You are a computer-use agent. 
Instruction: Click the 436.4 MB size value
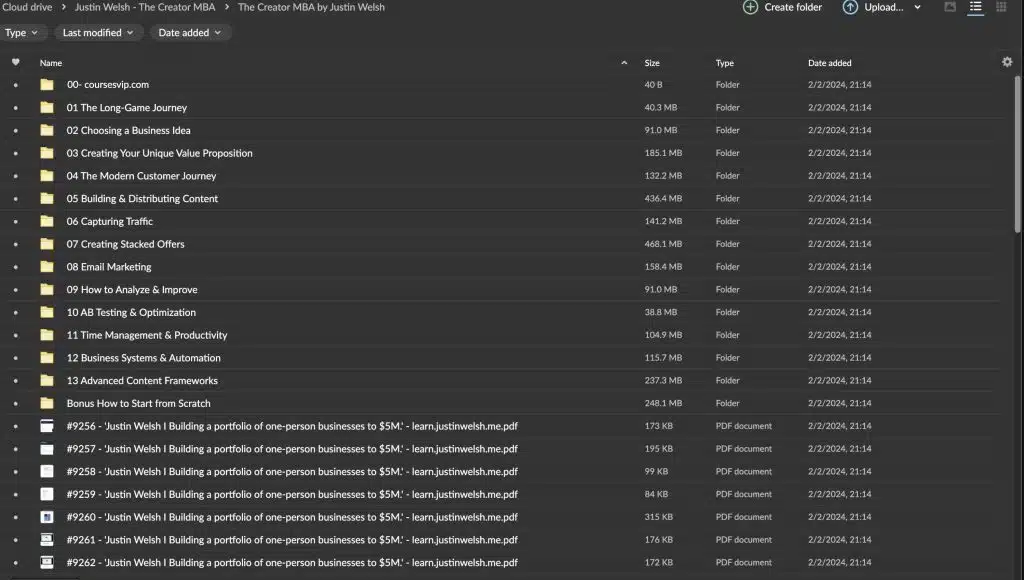point(663,199)
